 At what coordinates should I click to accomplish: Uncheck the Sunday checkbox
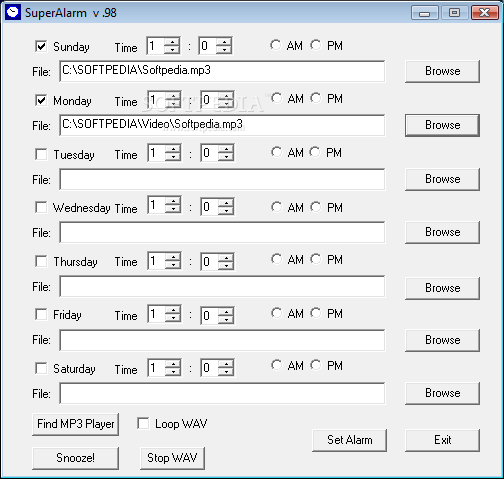click(41, 46)
